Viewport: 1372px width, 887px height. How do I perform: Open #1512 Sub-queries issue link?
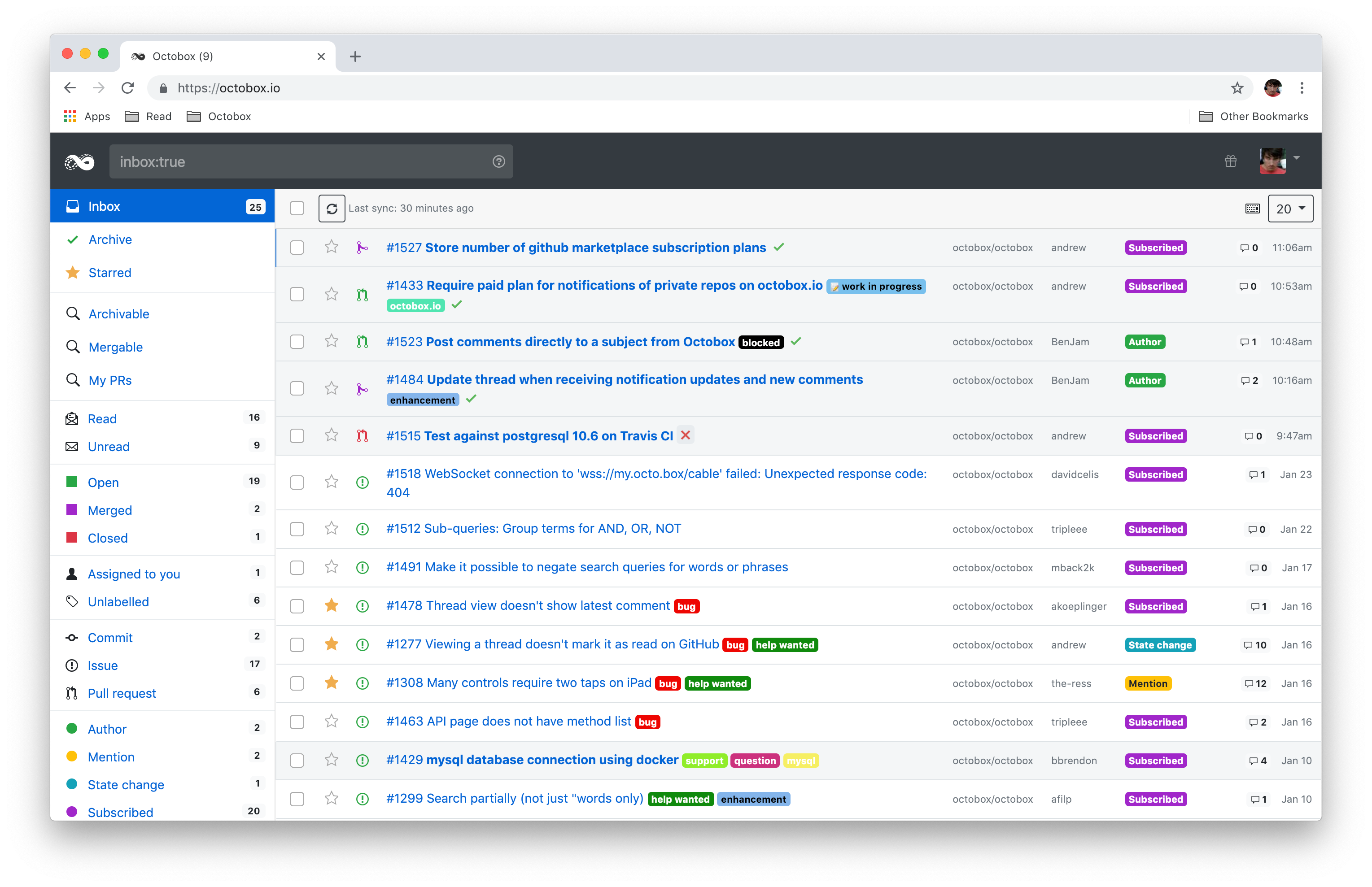coord(533,529)
